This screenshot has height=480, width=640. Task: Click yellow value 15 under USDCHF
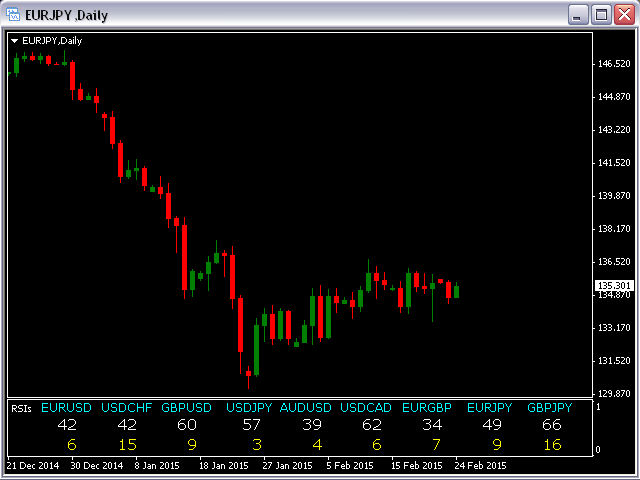pos(127,444)
